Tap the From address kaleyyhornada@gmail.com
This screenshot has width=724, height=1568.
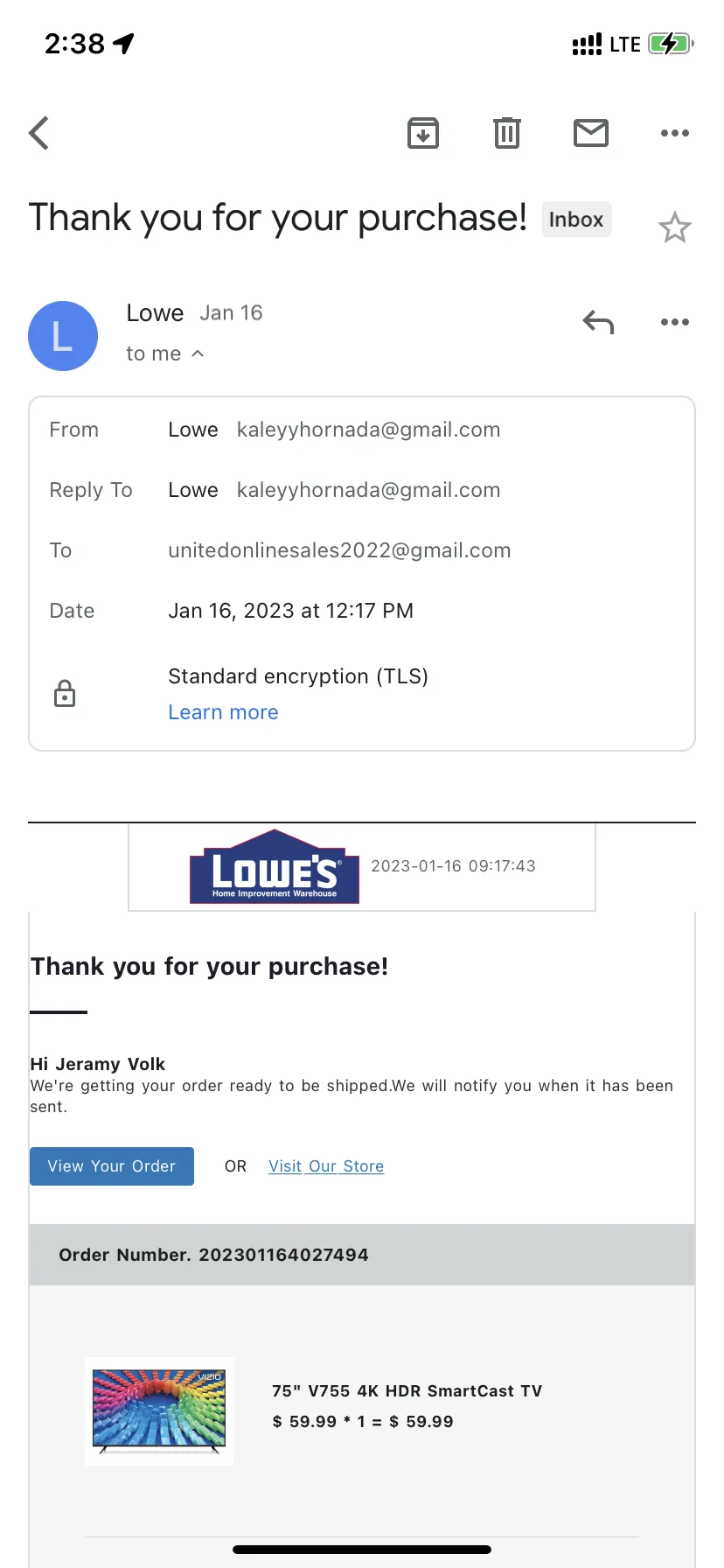(x=368, y=430)
